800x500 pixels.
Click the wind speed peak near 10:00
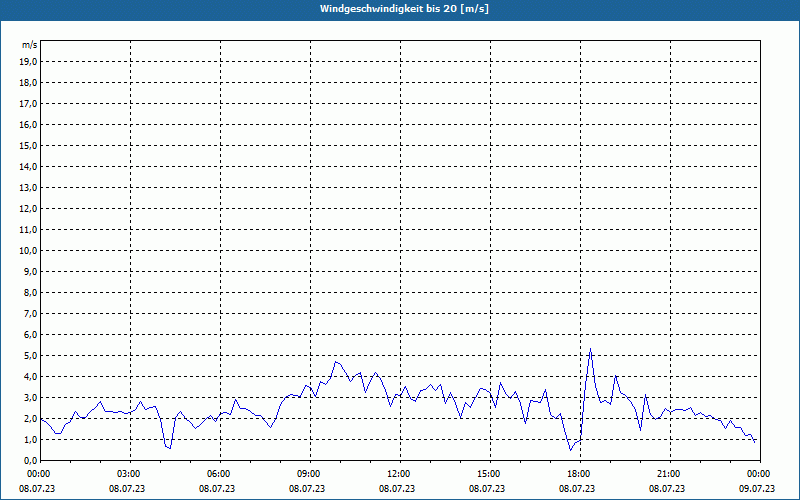click(335, 362)
